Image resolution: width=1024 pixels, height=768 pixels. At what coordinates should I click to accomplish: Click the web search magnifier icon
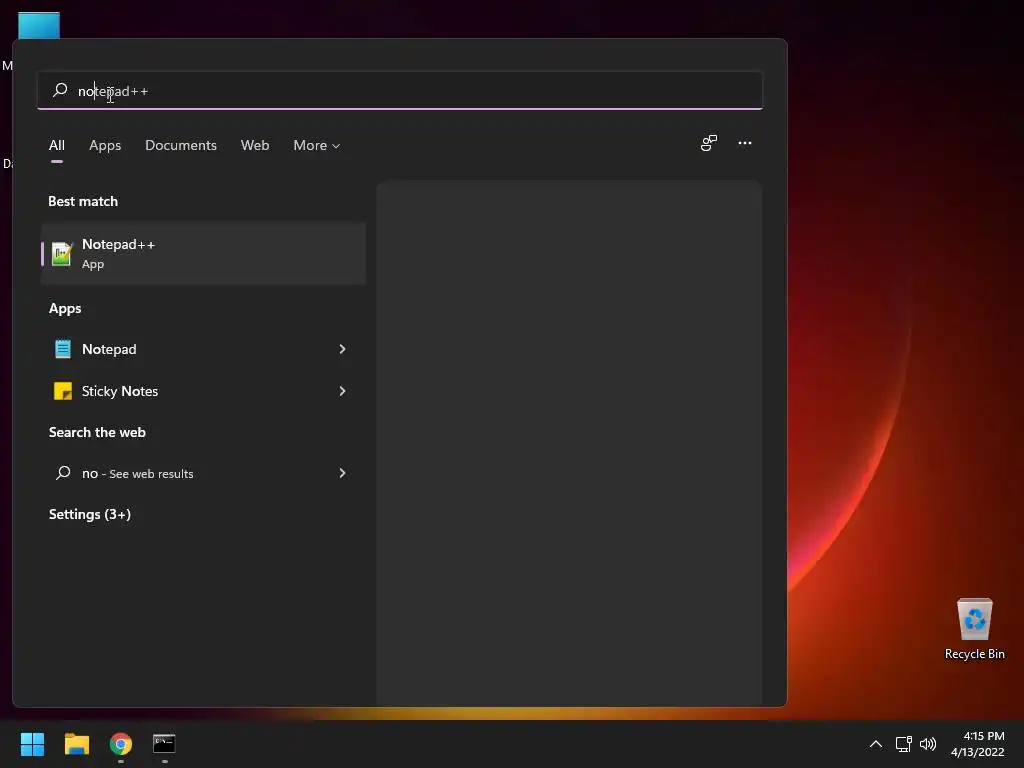(x=63, y=473)
